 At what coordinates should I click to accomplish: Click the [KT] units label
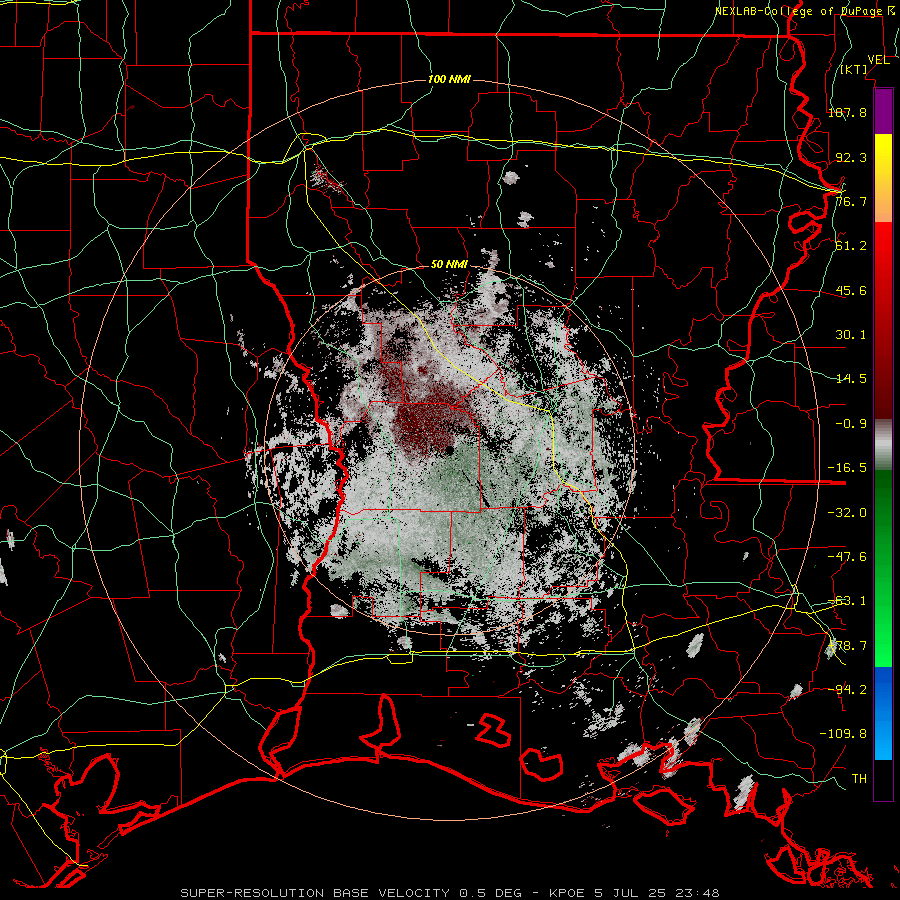pyautogui.click(x=854, y=70)
